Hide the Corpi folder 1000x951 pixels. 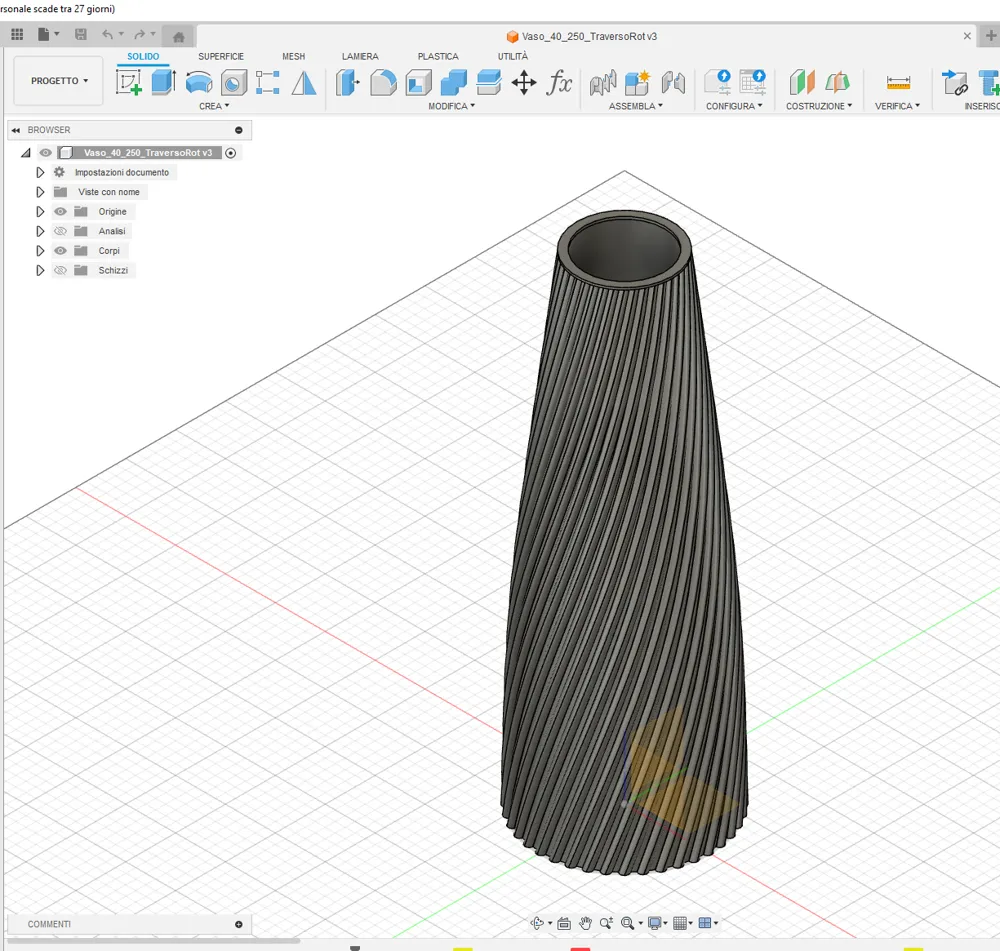(x=60, y=251)
